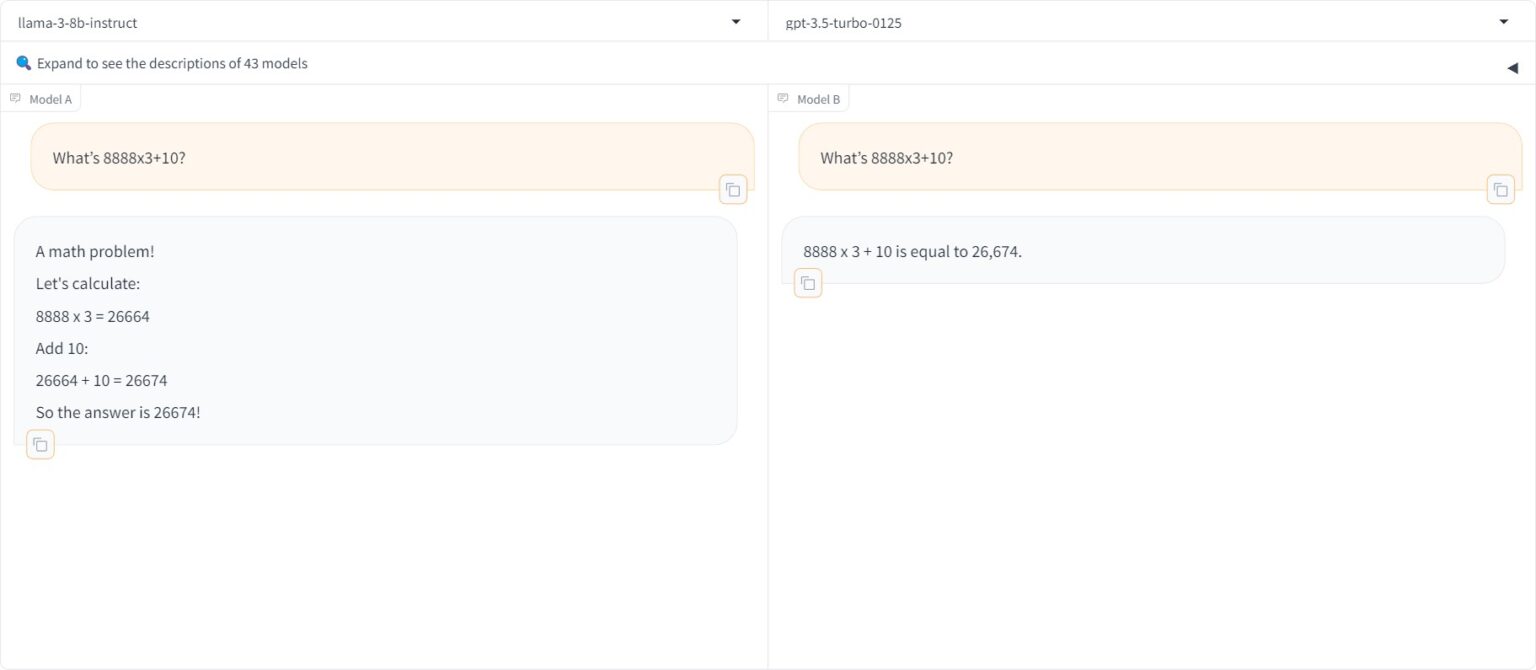This screenshot has width=1536, height=670.
Task: Copy Model A's step-by-step answer
Action: pos(40,445)
